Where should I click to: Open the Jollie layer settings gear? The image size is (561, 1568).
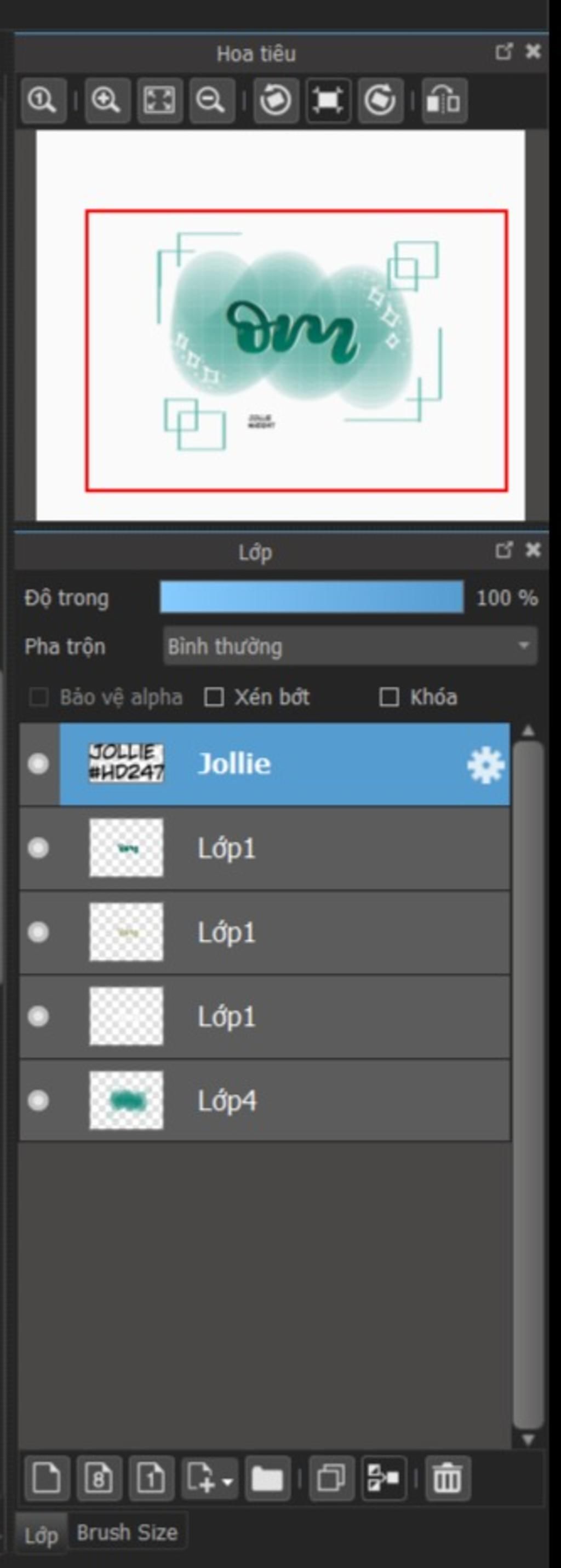pyautogui.click(x=485, y=765)
